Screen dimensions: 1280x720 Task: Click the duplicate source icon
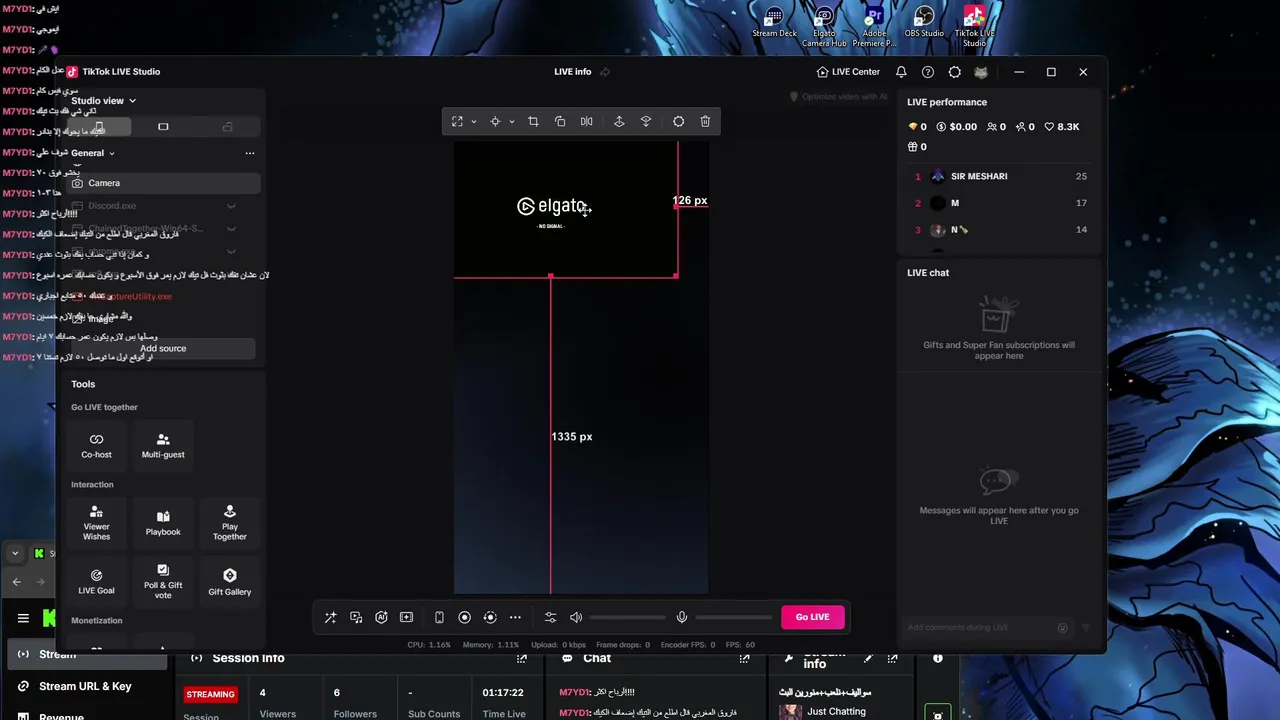tap(560, 122)
